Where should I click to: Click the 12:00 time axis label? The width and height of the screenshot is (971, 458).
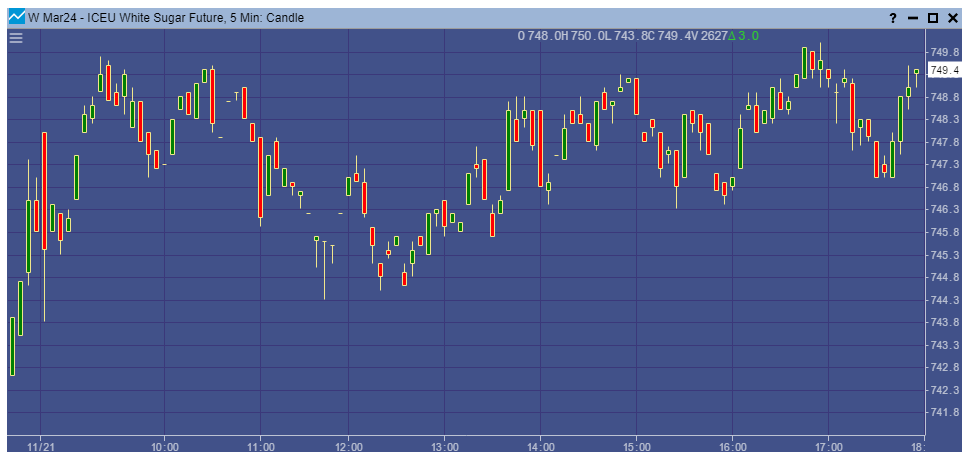point(349,447)
